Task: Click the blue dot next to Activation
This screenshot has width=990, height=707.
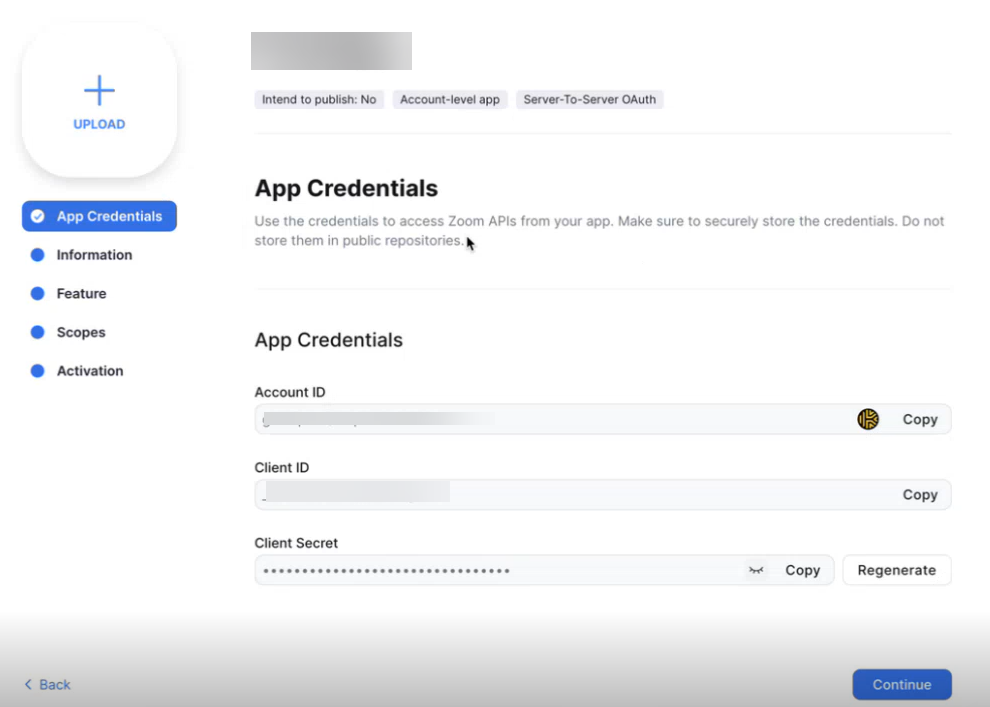Action: 38,371
